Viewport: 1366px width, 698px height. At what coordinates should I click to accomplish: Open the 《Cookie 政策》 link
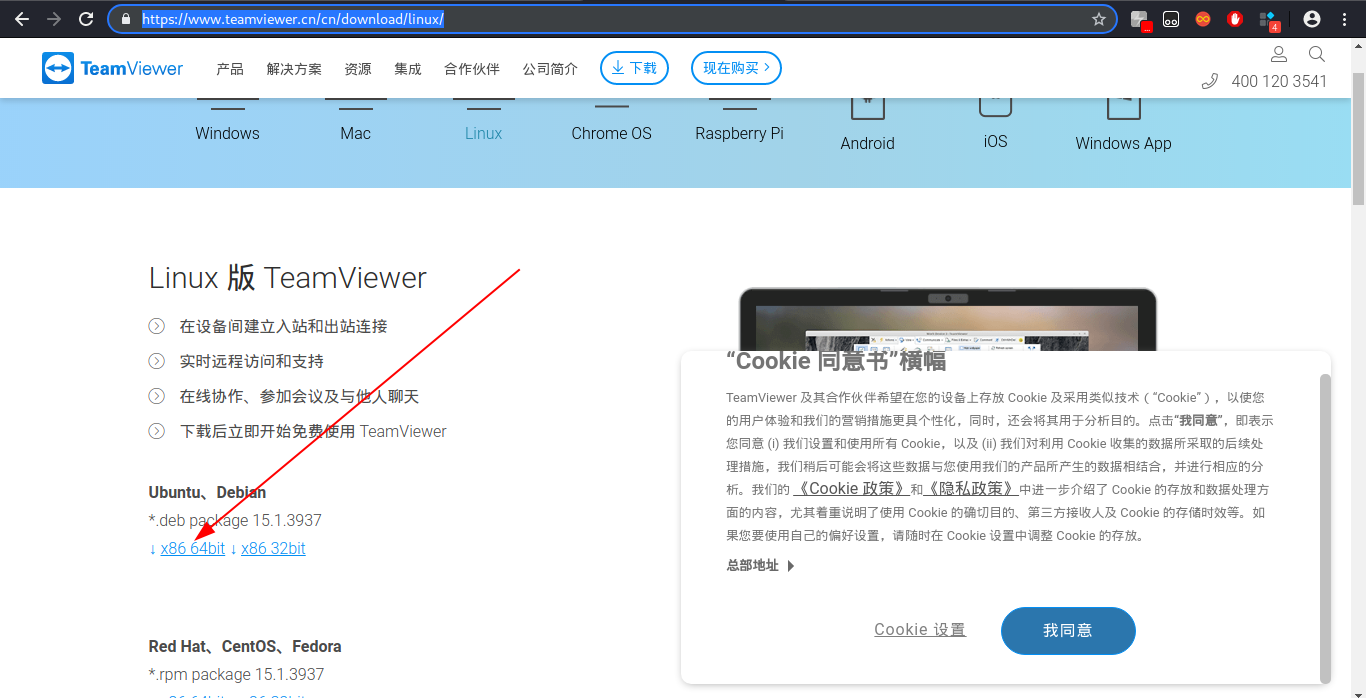pyautogui.click(x=851, y=489)
